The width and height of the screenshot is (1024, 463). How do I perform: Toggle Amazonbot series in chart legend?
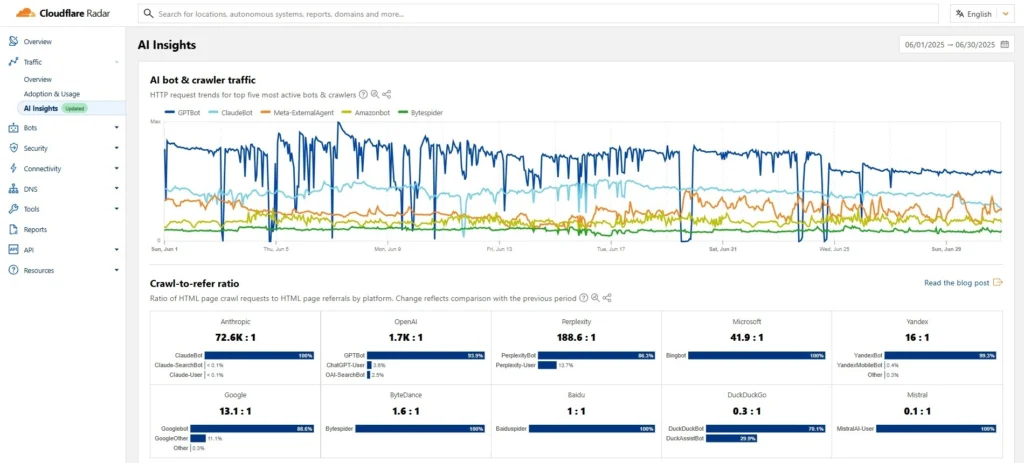coord(364,112)
